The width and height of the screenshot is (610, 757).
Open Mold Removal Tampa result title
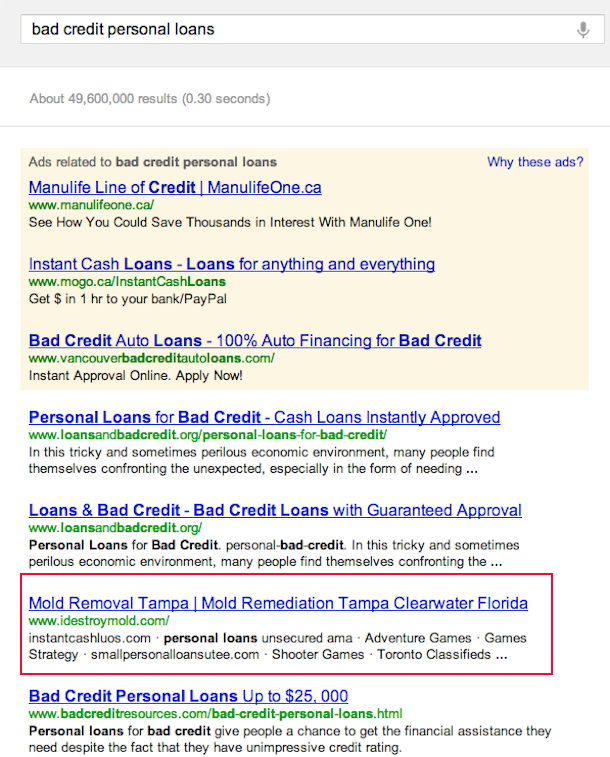(x=278, y=603)
